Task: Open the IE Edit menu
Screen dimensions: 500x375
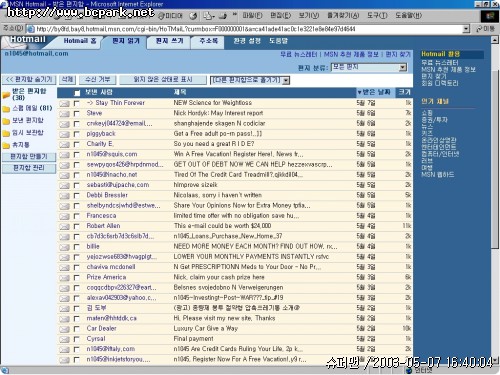Action: click(280, 15)
